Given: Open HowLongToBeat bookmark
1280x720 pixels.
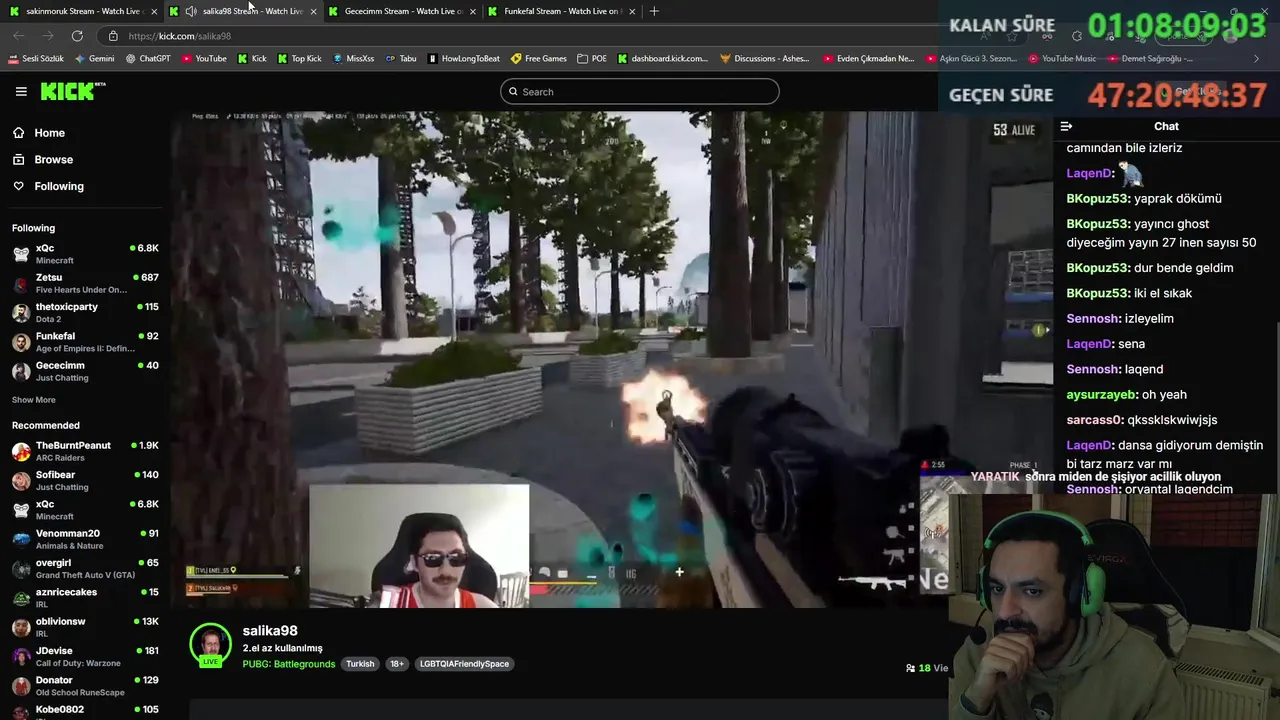Looking at the screenshot, I should [463, 59].
